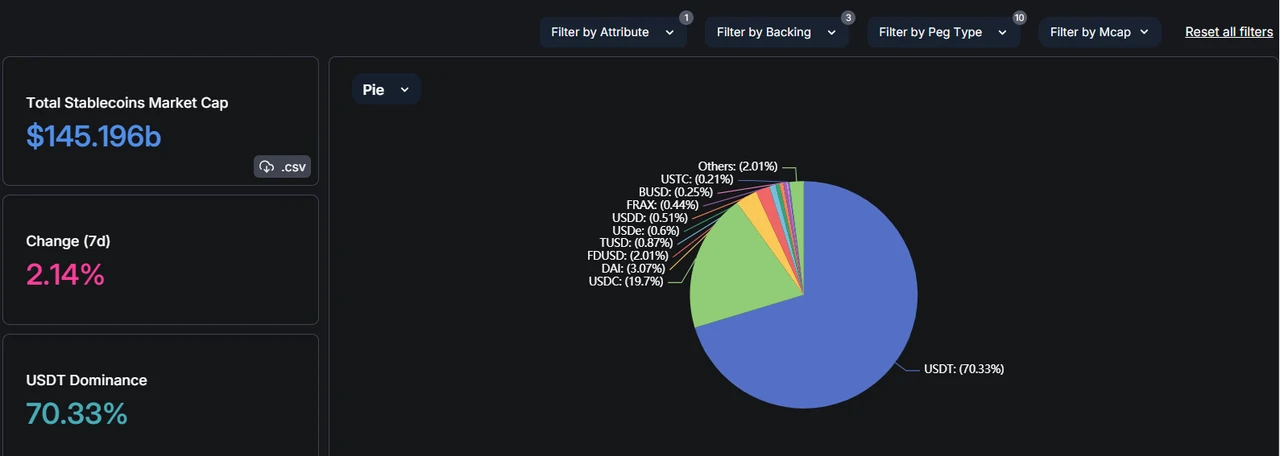Click the USDT: (70.33%) chart label
The height and width of the screenshot is (456, 1280).
(964, 369)
